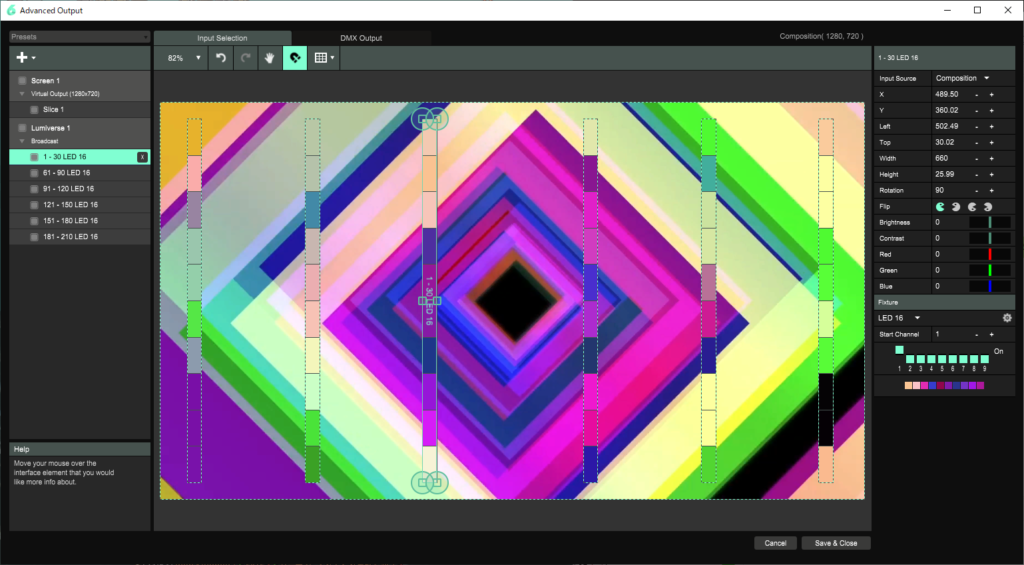The width and height of the screenshot is (1024, 565).
Task: Click the Redo arrow in the toolbar
Action: pyautogui.click(x=246, y=57)
